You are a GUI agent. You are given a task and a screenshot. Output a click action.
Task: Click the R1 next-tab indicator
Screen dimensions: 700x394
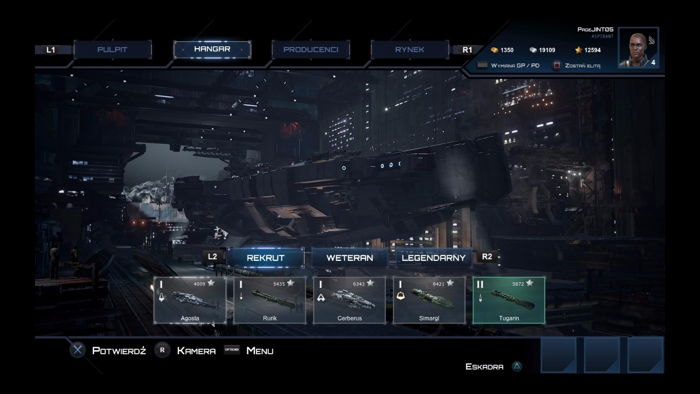click(x=467, y=50)
